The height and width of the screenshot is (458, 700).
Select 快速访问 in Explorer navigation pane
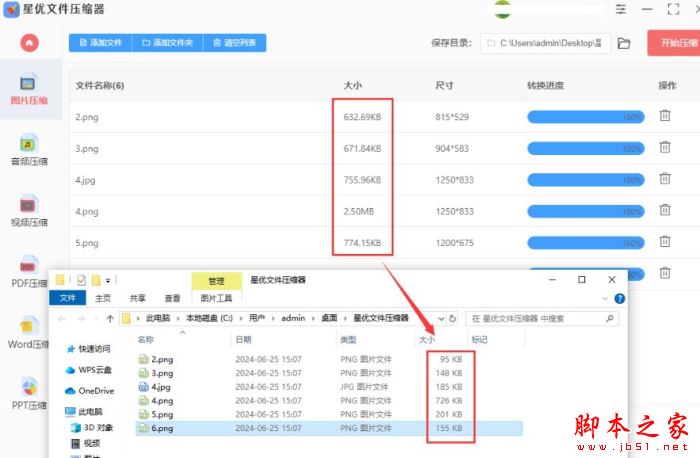point(89,349)
